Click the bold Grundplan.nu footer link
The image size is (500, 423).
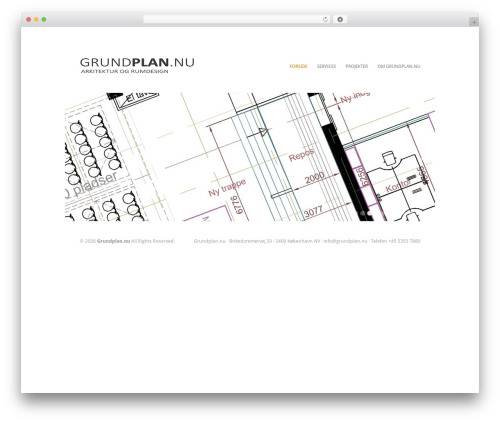(x=113, y=241)
